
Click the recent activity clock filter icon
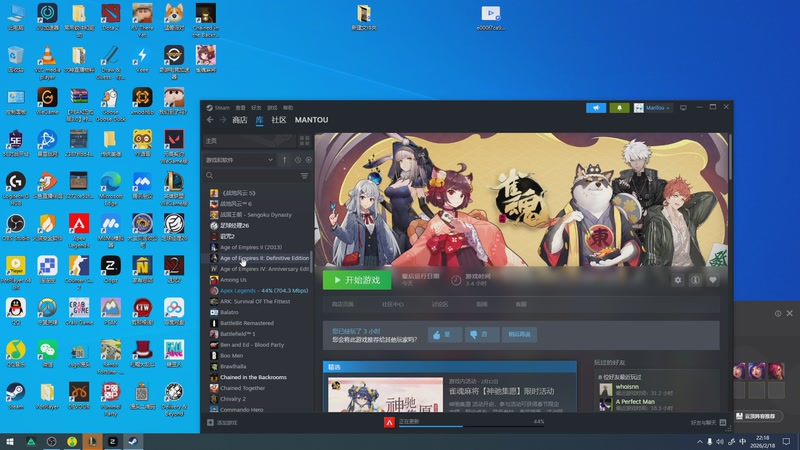click(x=298, y=160)
